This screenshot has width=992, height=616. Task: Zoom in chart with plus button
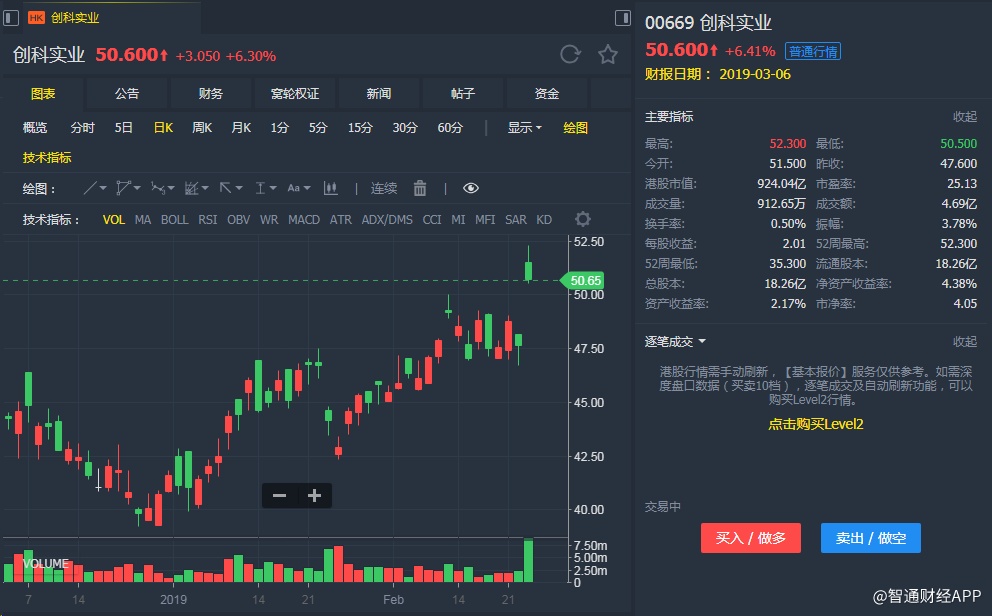coord(314,495)
